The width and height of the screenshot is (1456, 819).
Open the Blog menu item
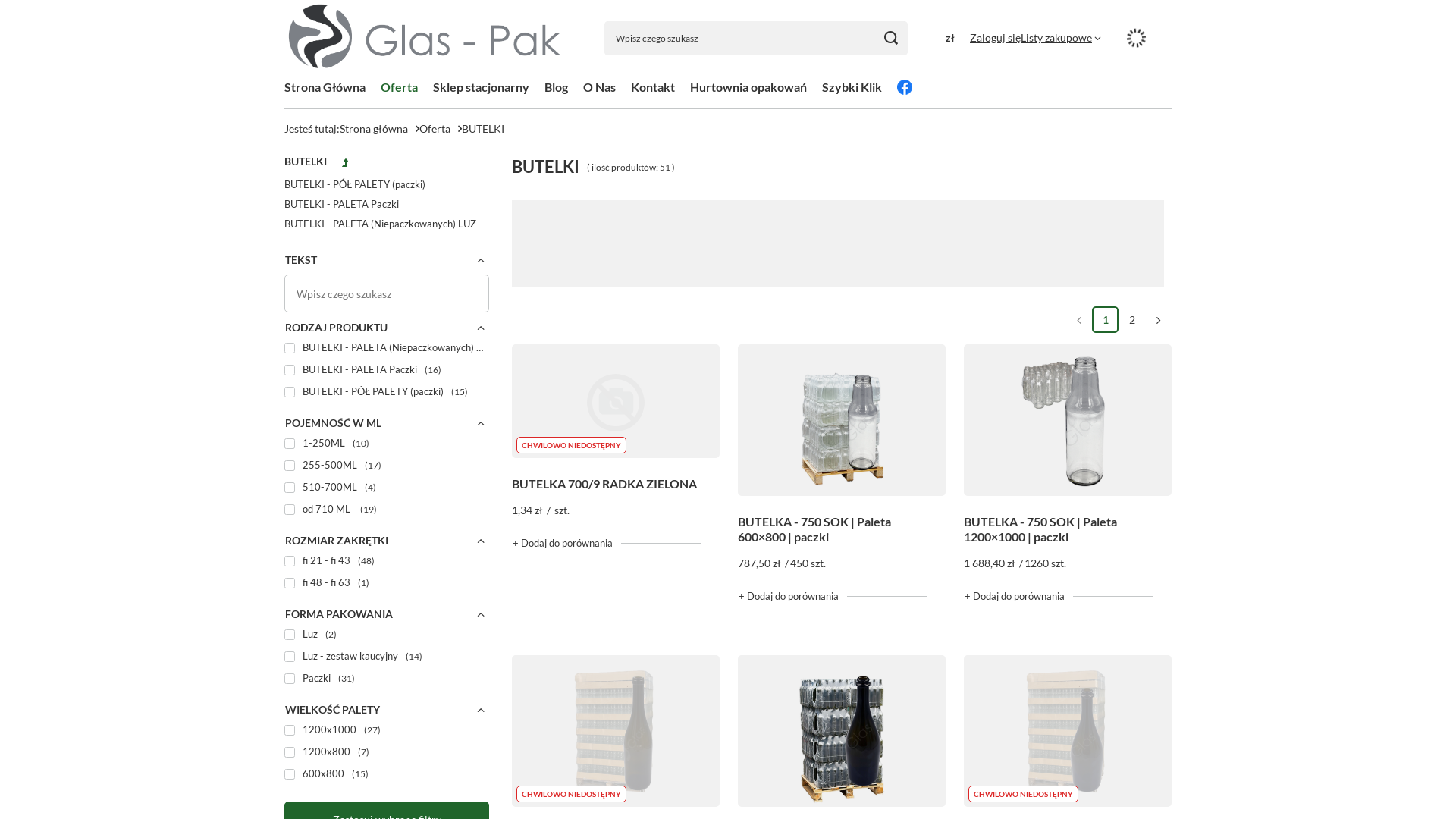[x=556, y=87]
